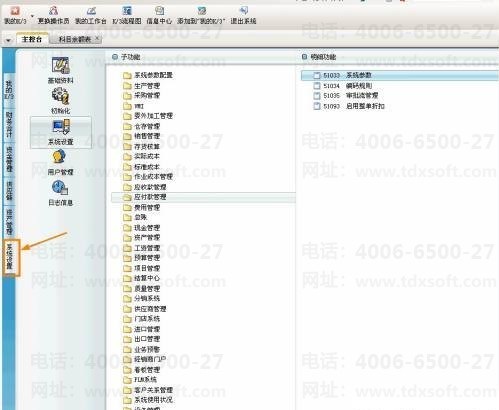The height and width of the screenshot is (410, 499).
Task: Select the 主控台 tab
Action: pos(32,39)
